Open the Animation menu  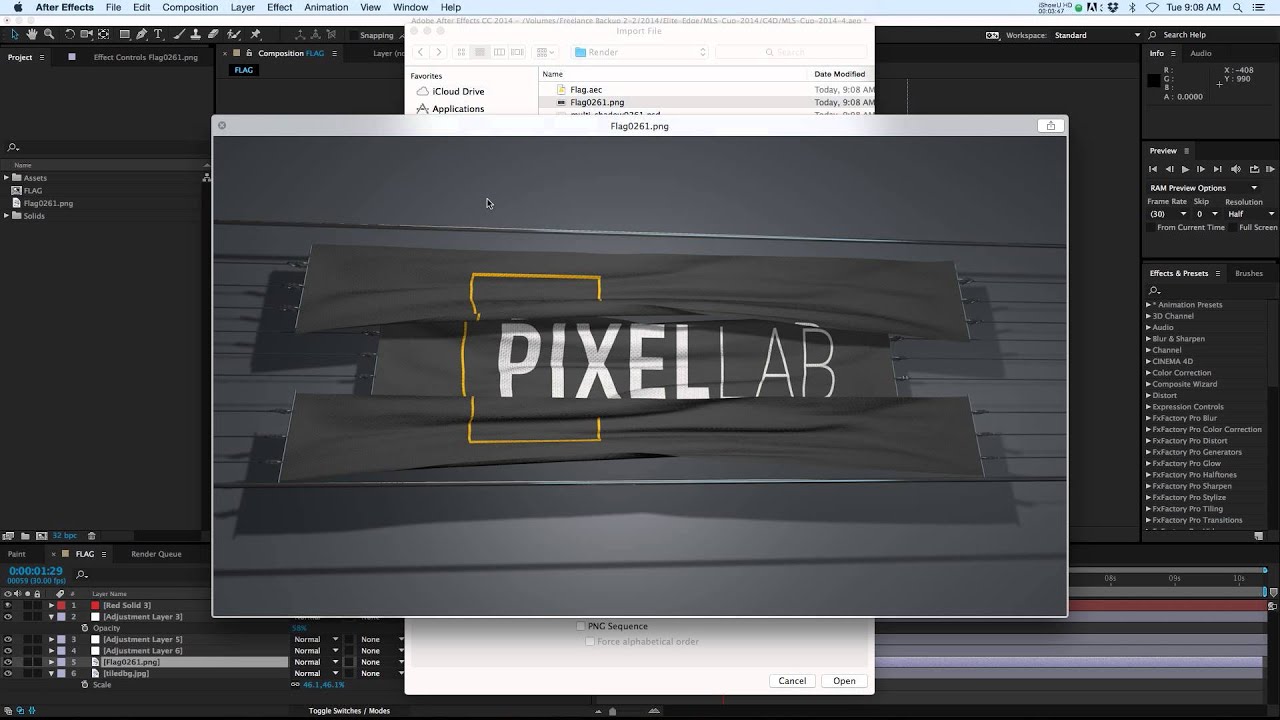click(326, 7)
